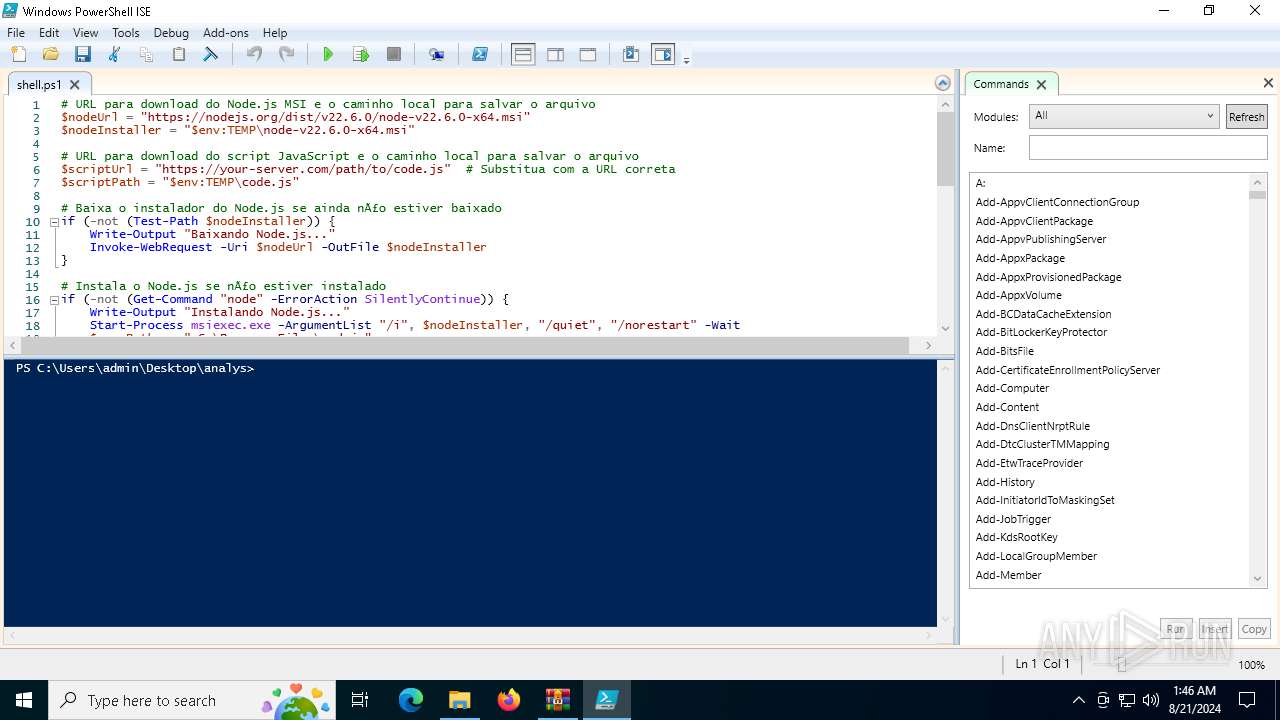The height and width of the screenshot is (720, 1280).
Task: Open the File menu
Action: 16,32
